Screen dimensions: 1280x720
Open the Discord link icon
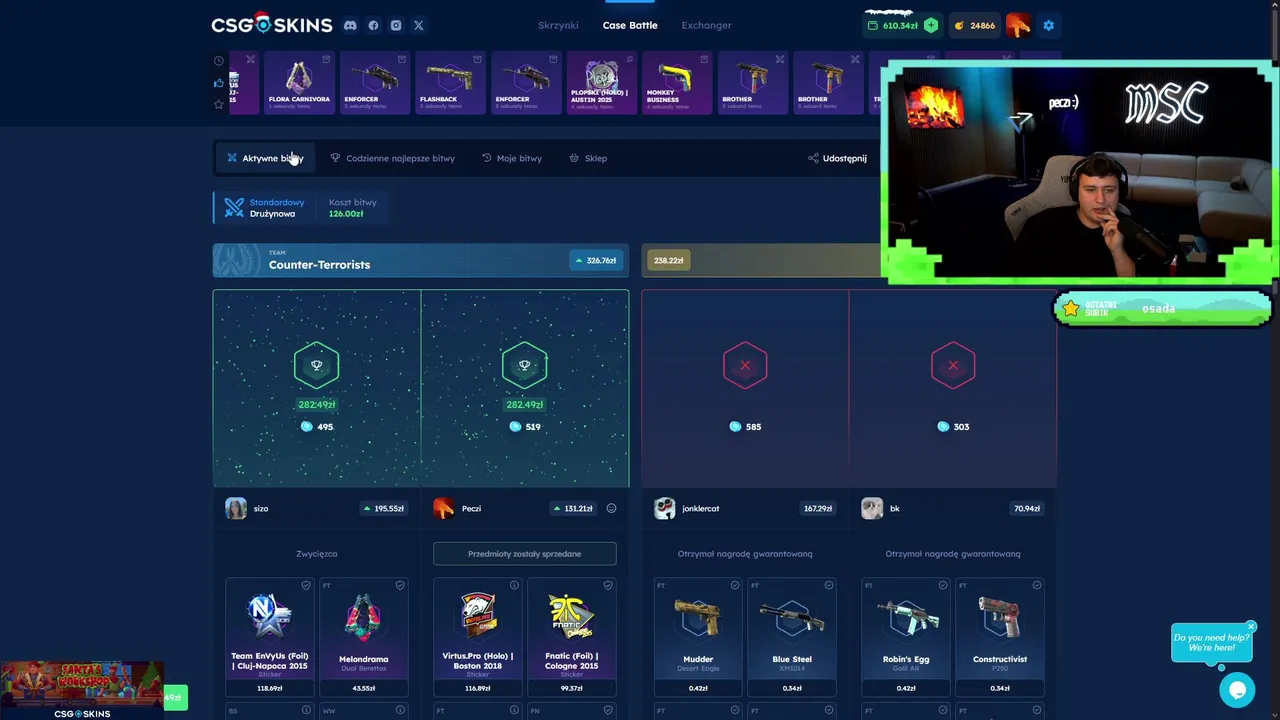pyautogui.click(x=350, y=25)
